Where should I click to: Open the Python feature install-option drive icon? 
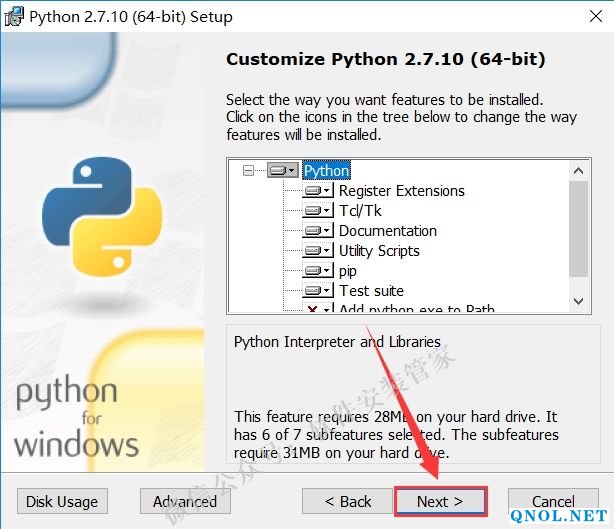point(283,171)
